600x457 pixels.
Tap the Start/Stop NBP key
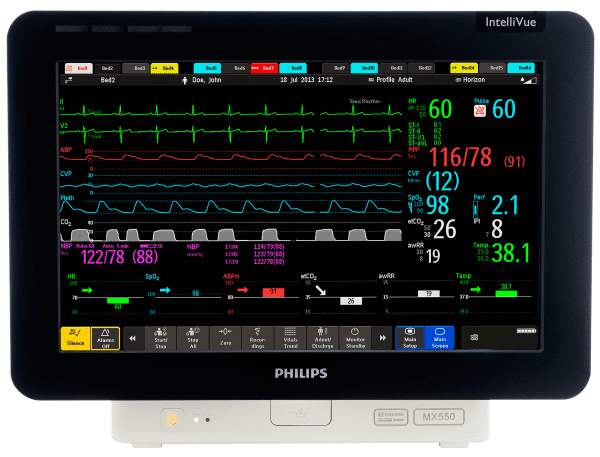pyautogui.click(x=161, y=338)
